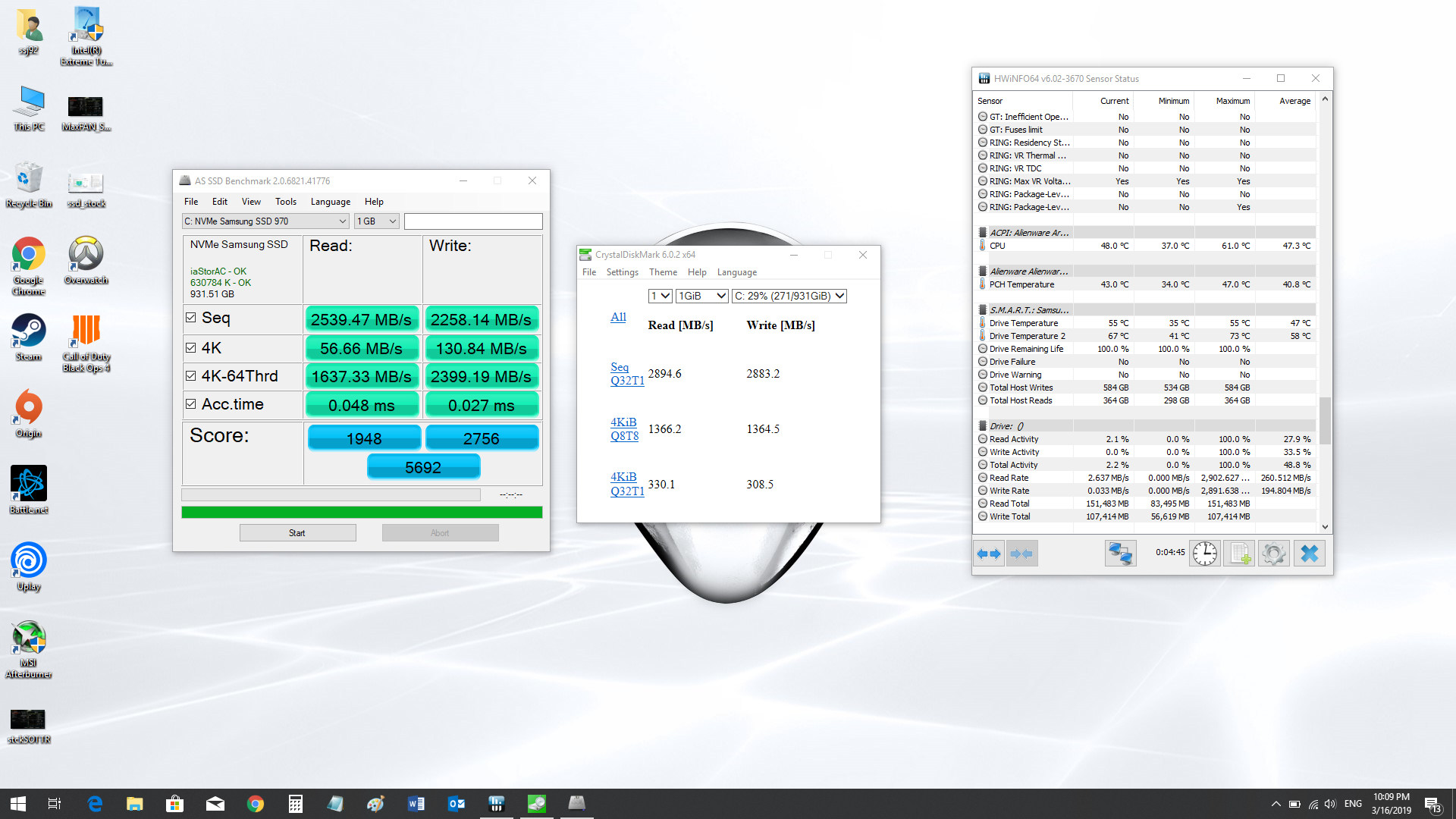Open Windows Start menu
The width and height of the screenshot is (1456, 819).
(x=18, y=804)
